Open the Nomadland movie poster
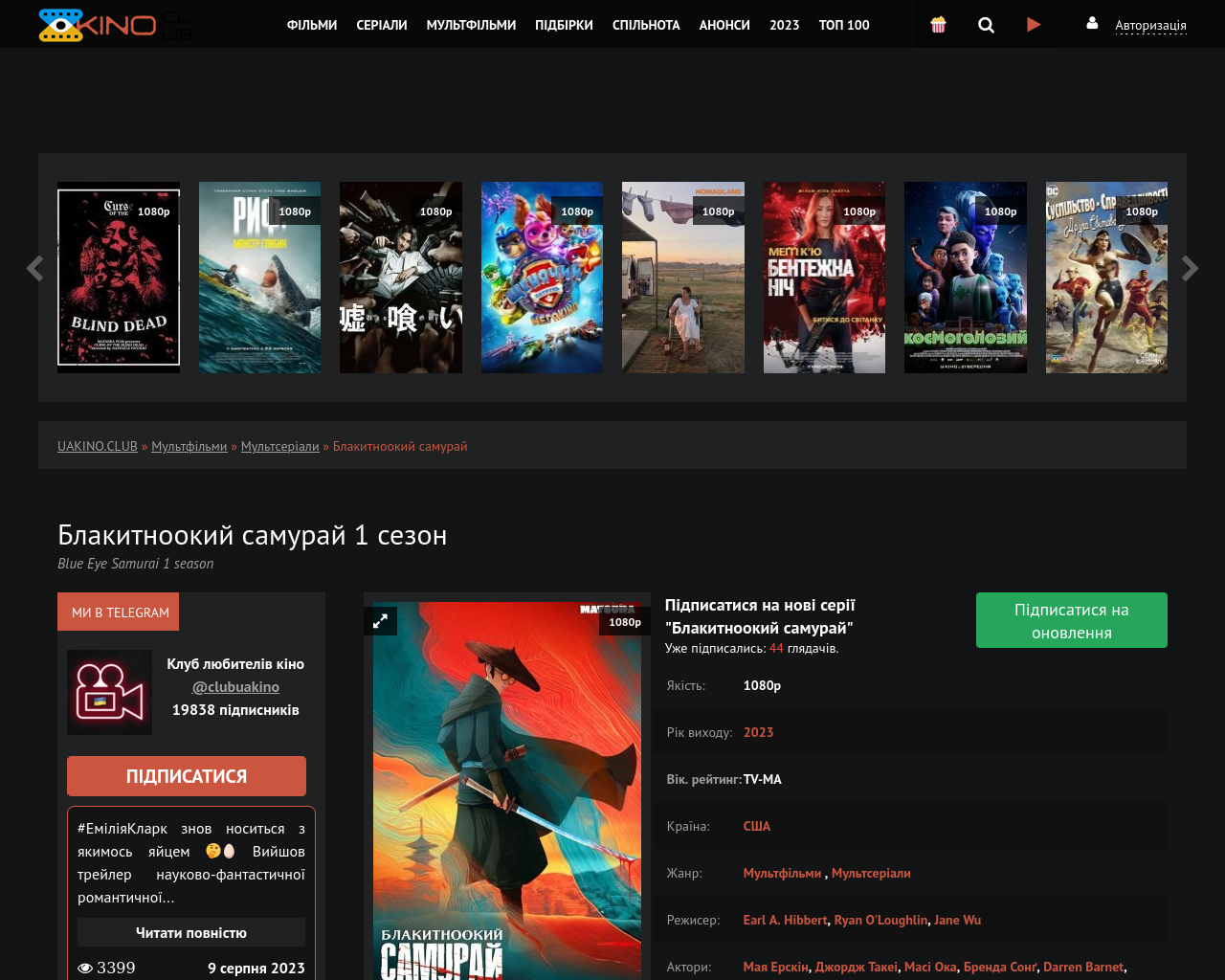 [683, 278]
